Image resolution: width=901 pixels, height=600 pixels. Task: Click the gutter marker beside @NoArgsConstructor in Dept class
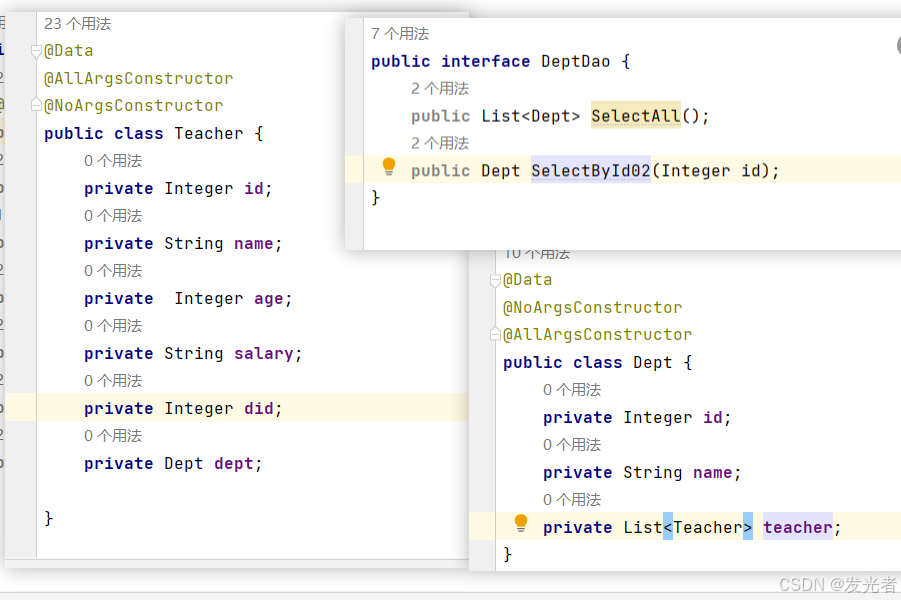tap(493, 307)
